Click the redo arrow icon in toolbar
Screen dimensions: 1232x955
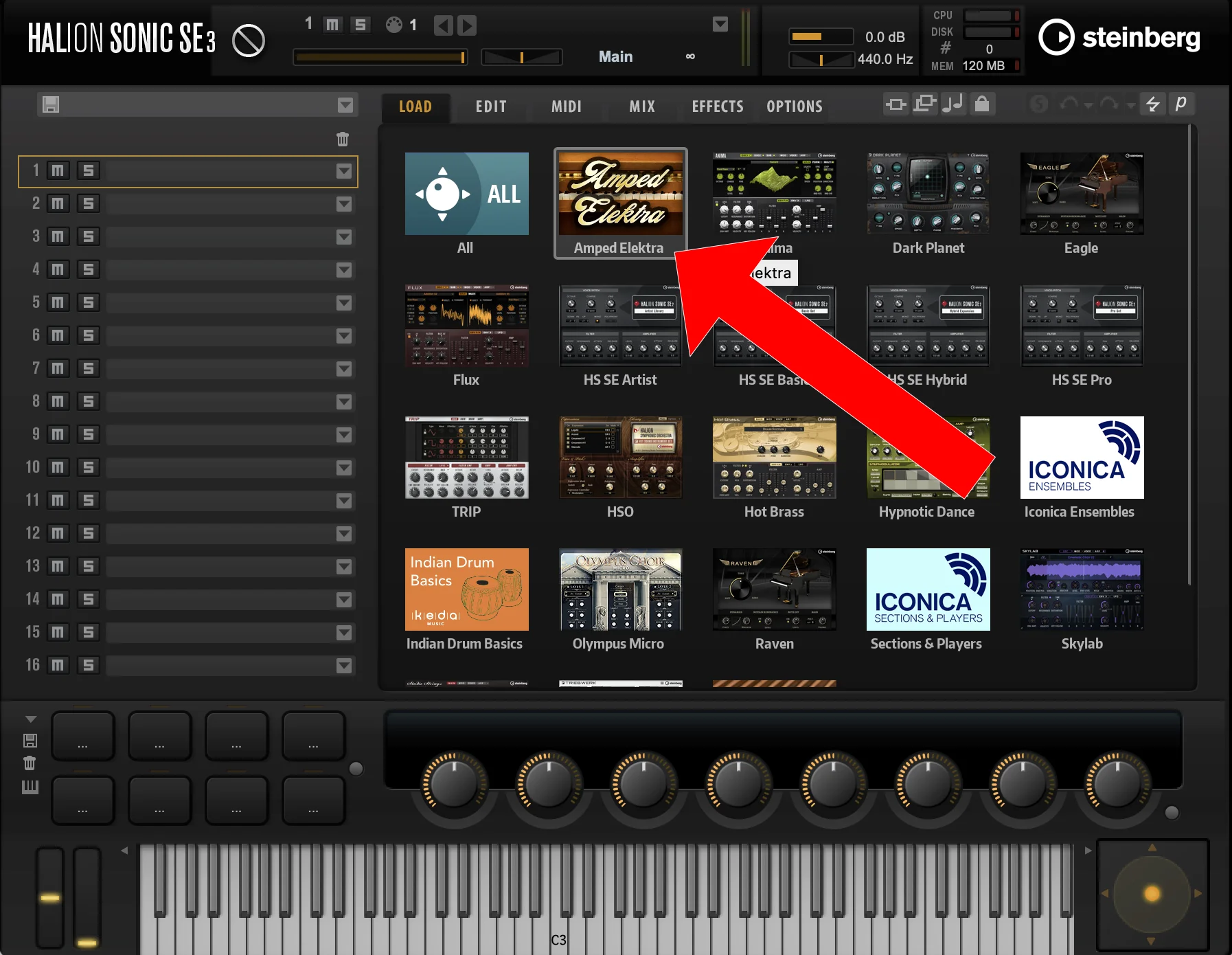(x=1109, y=104)
